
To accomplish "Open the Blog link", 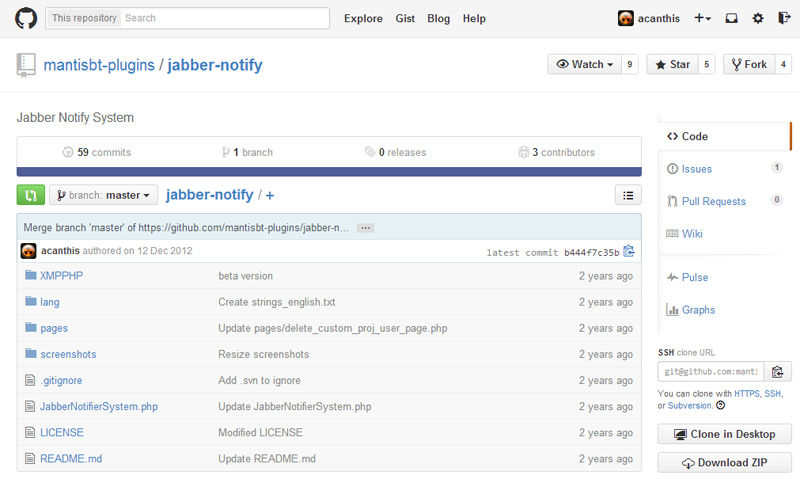I will click(439, 18).
